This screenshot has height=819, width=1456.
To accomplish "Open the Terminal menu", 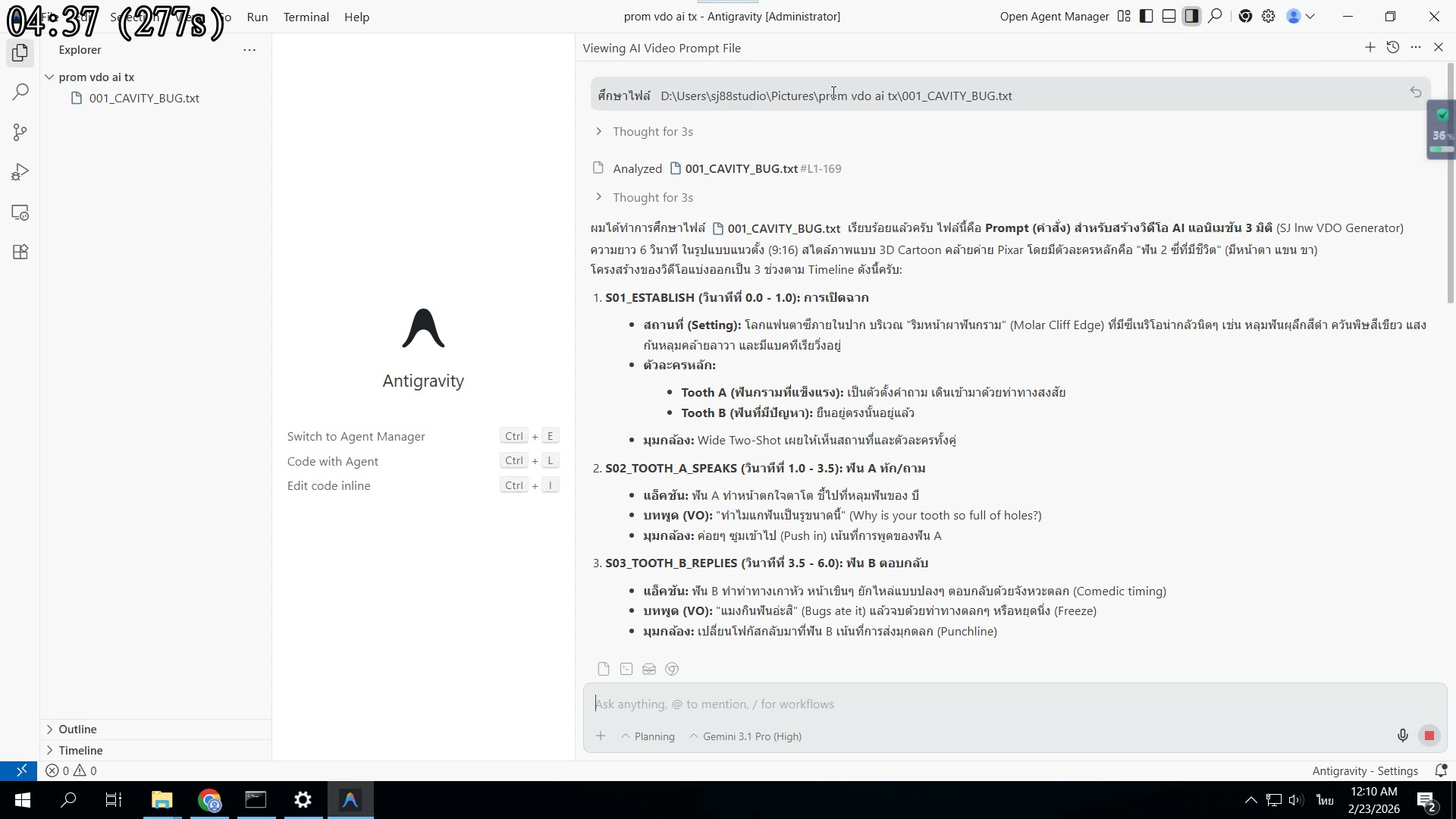I will [x=306, y=17].
